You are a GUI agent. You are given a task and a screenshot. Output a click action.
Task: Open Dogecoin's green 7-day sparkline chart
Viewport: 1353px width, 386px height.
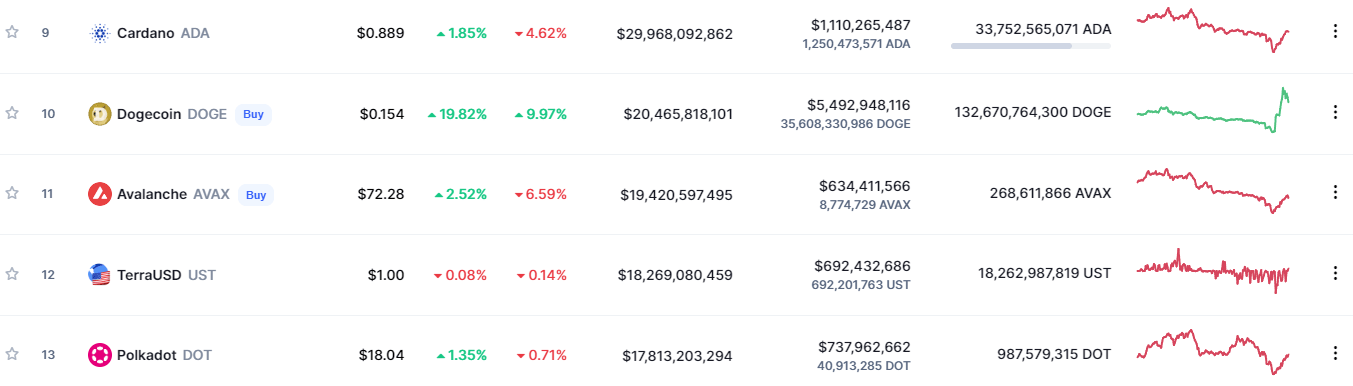pyautogui.click(x=1213, y=112)
